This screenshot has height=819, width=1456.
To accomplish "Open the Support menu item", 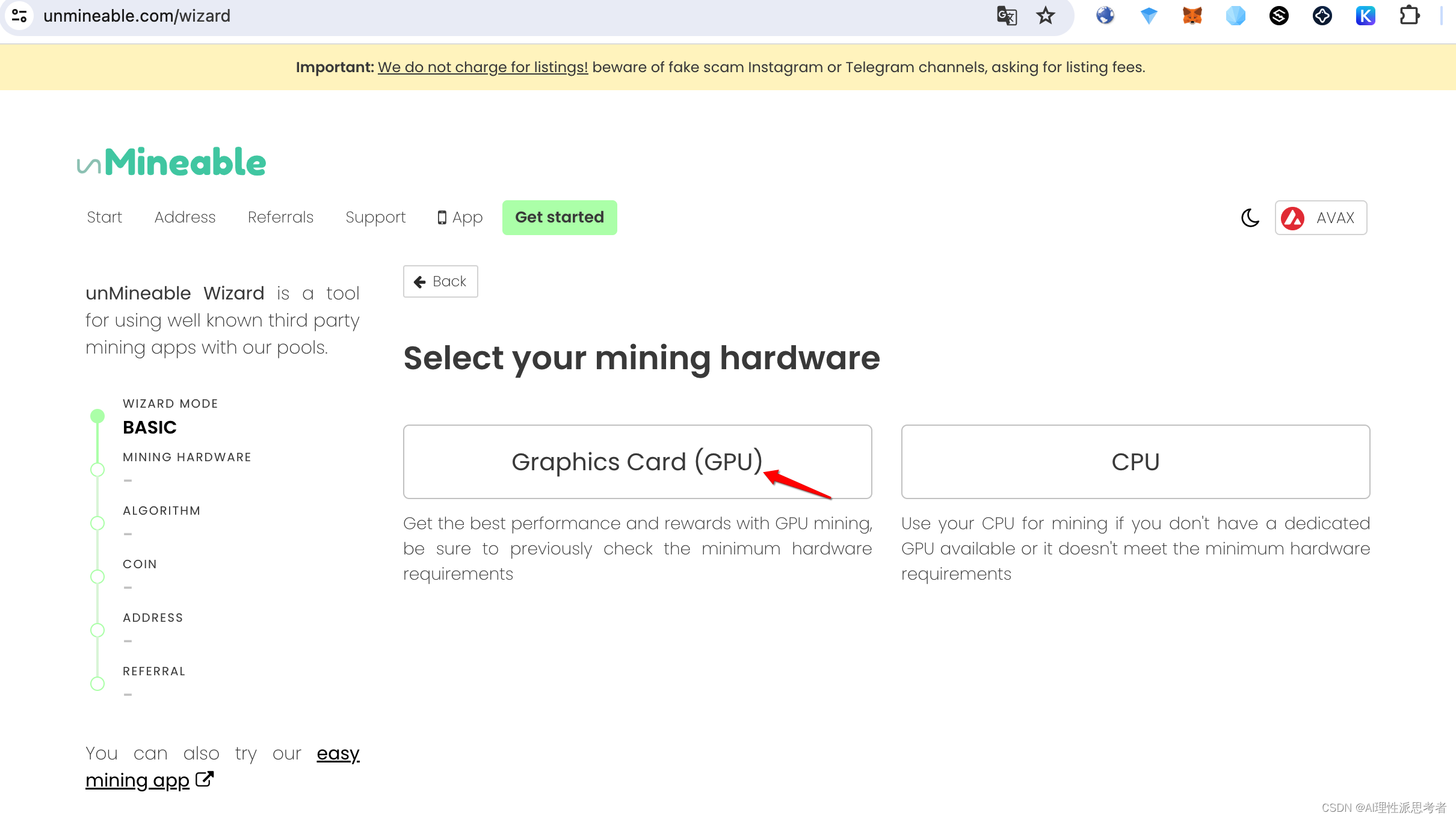I will [375, 217].
